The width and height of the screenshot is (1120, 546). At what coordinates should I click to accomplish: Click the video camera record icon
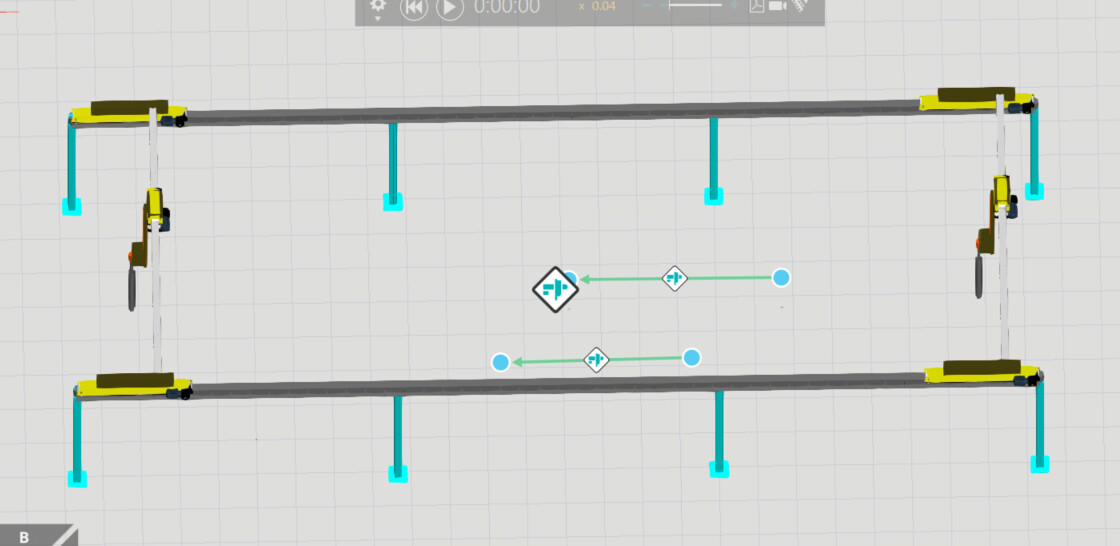(777, 7)
